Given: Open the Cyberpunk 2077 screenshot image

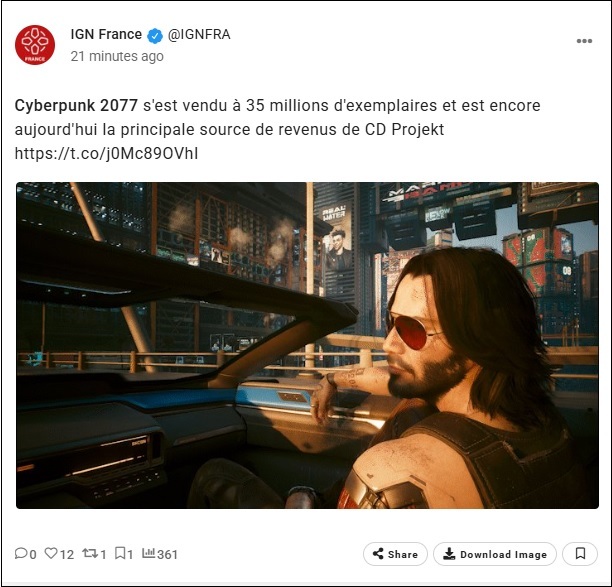Looking at the screenshot, I should click(x=307, y=345).
